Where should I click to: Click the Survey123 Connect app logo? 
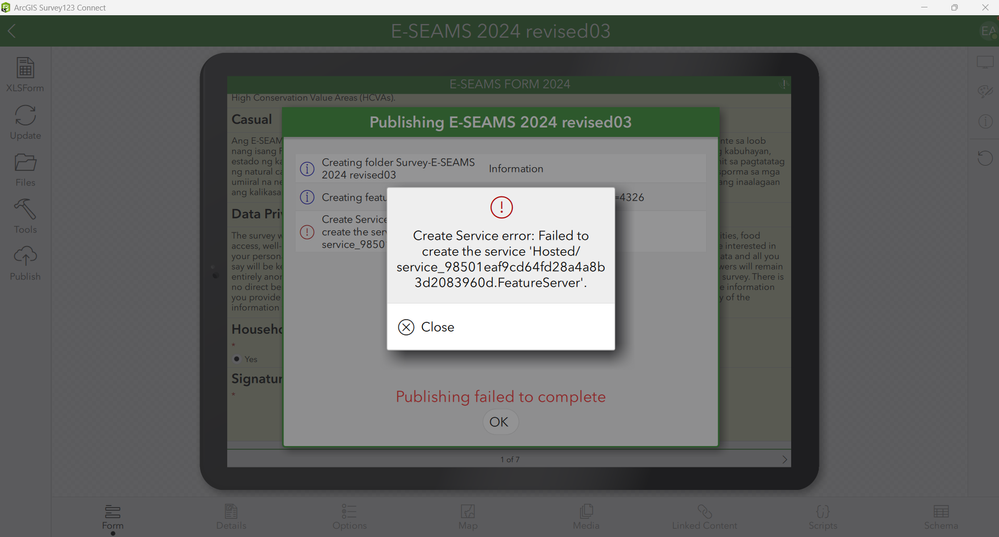pos(6,8)
